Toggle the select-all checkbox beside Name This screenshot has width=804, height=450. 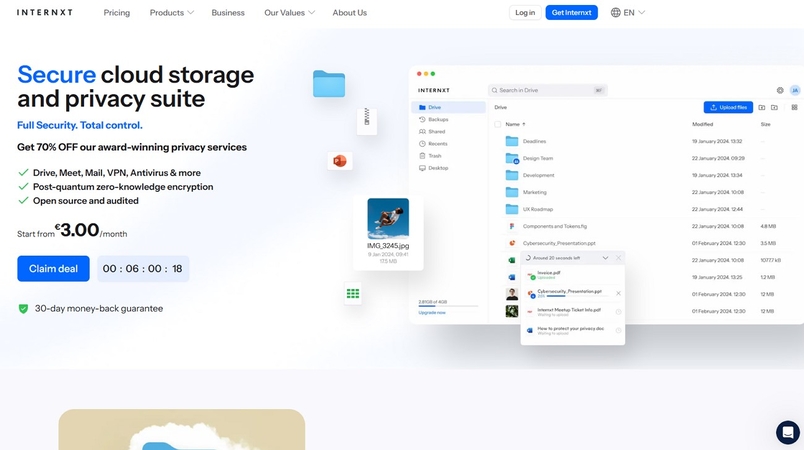point(497,124)
